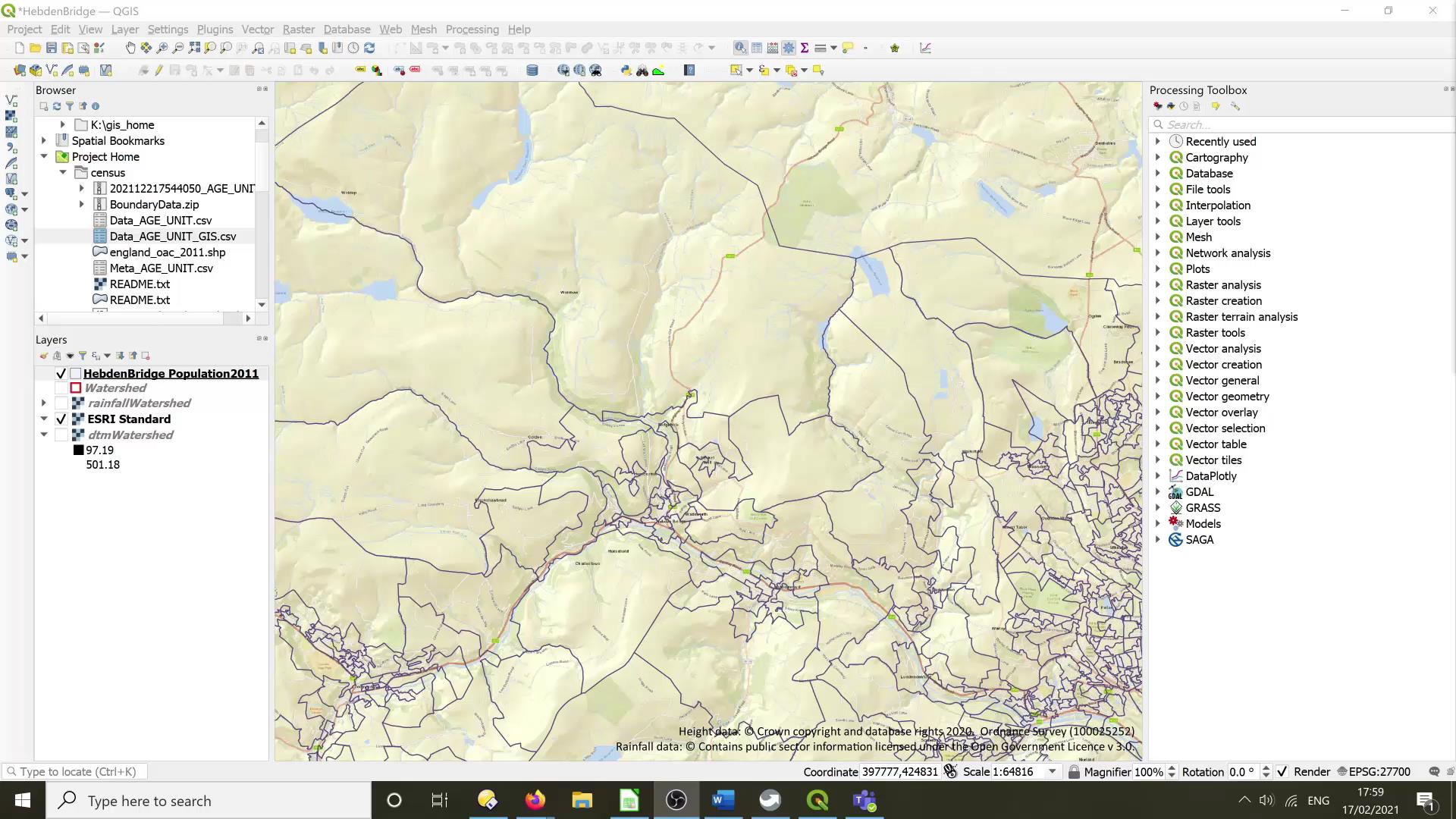Viewport: 1456px width, 819px height.
Task: Open the Processing menu
Action: tap(472, 30)
